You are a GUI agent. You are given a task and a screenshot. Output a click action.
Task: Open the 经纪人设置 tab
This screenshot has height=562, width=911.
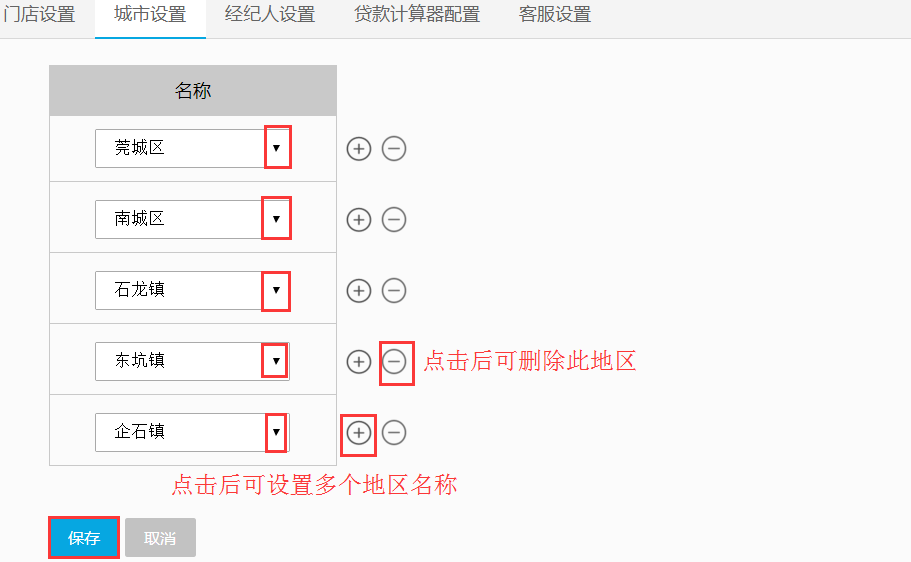pos(270,15)
